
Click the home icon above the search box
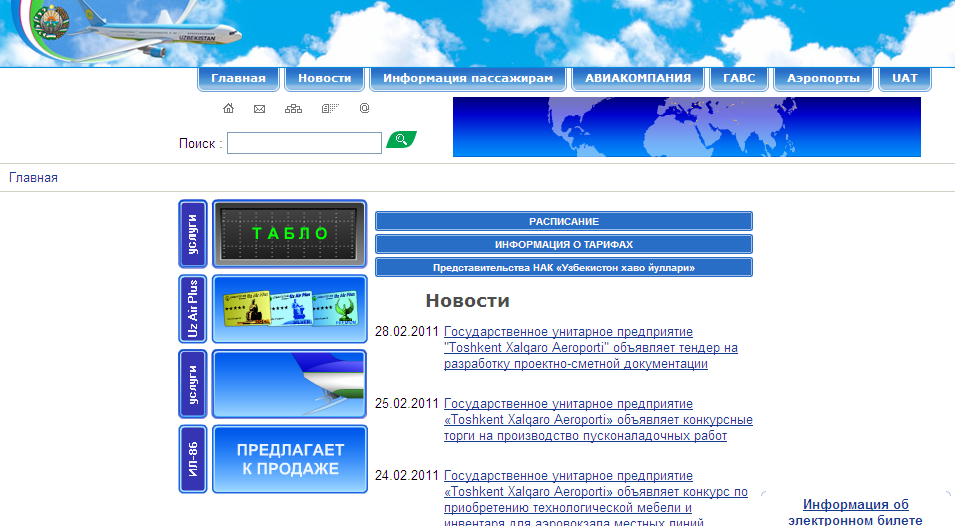(x=228, y=108)
